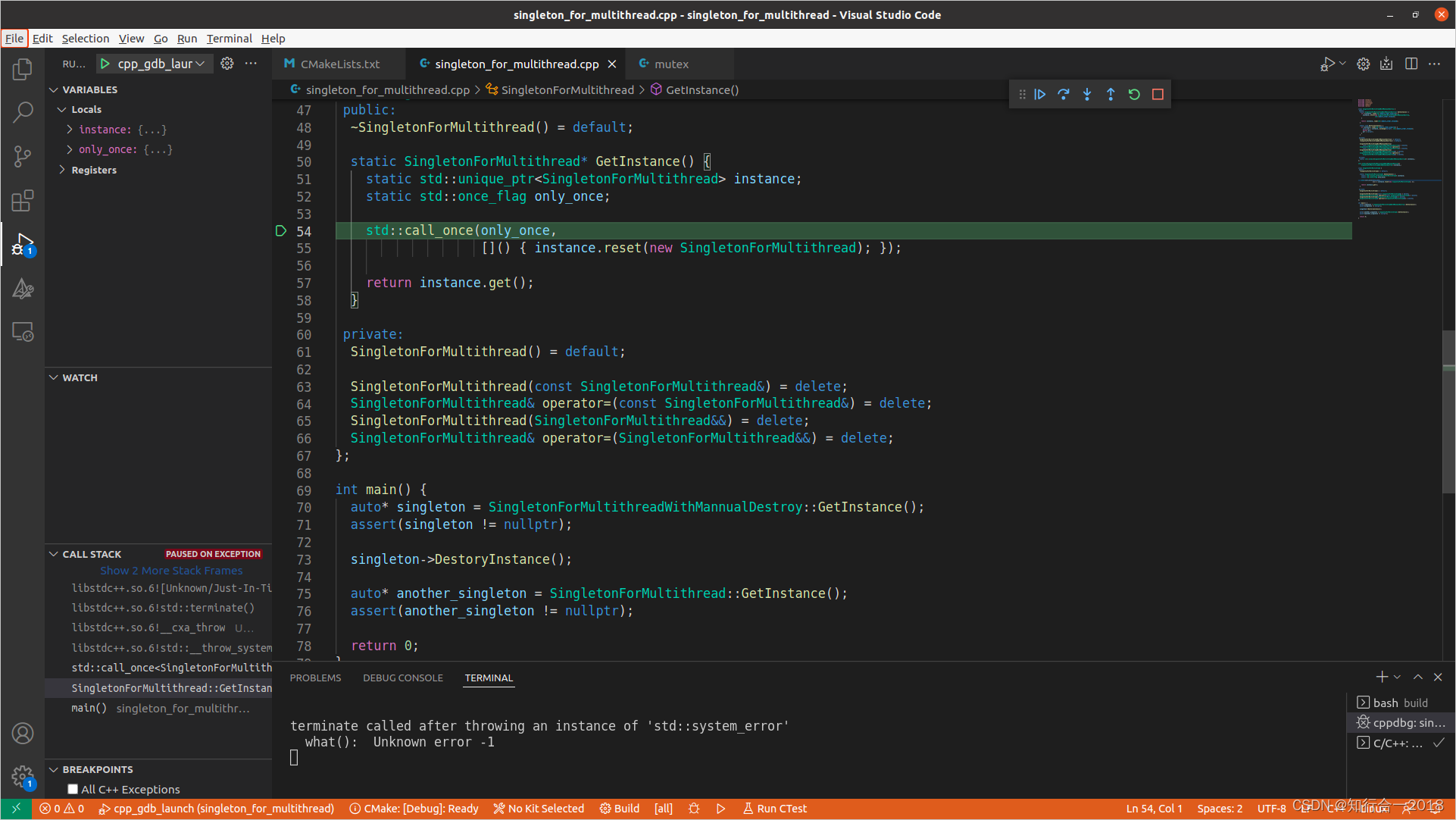Click the Restart debugger icon

click(x=1133, y=94)
